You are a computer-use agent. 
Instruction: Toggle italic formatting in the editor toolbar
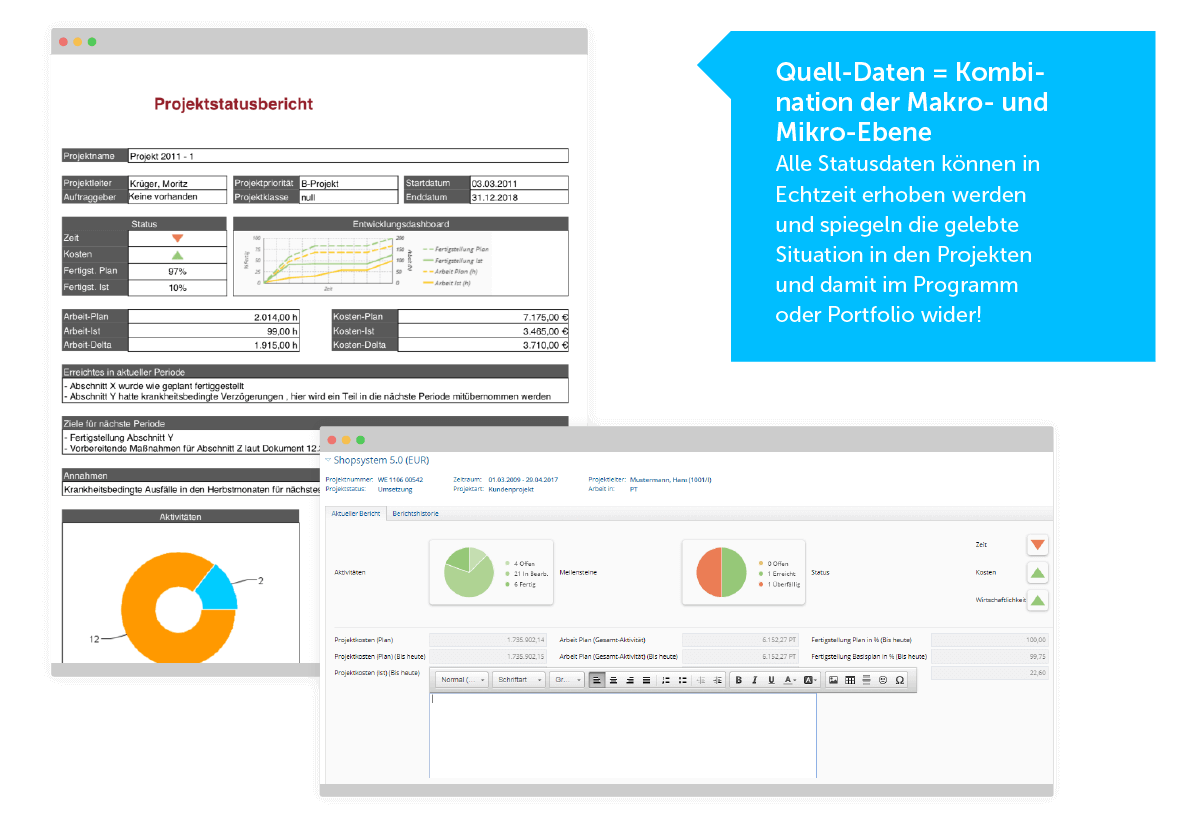coord(755,680)
